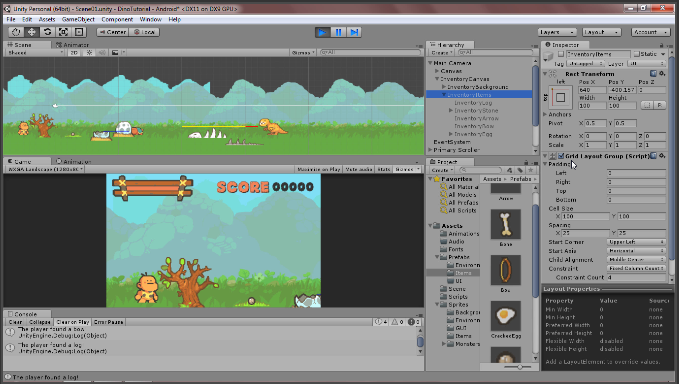679x384 pixels.
Task: Open the Constraint dropdown
Action: (x=636, y=268)
